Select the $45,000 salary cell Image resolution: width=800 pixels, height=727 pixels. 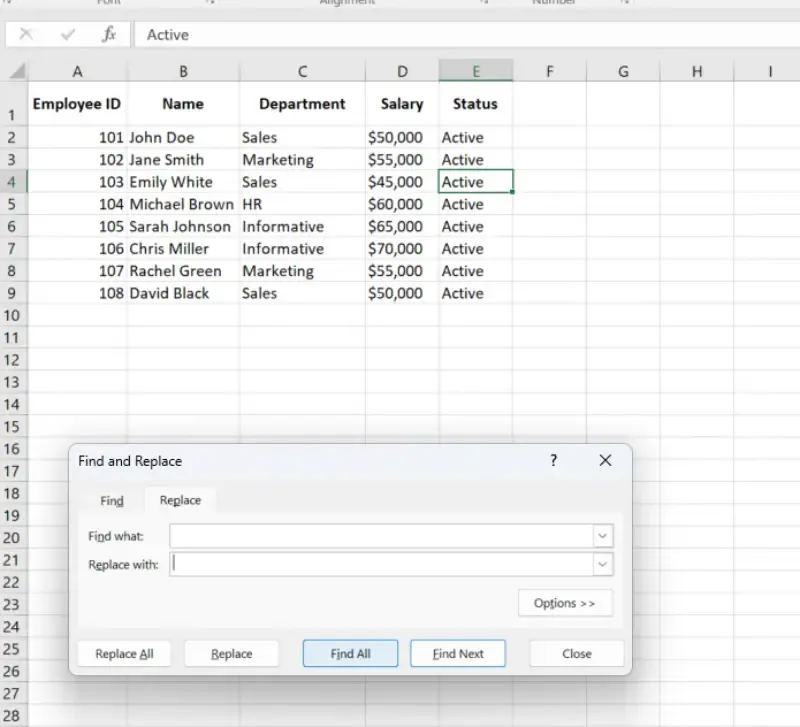point(402,182)
